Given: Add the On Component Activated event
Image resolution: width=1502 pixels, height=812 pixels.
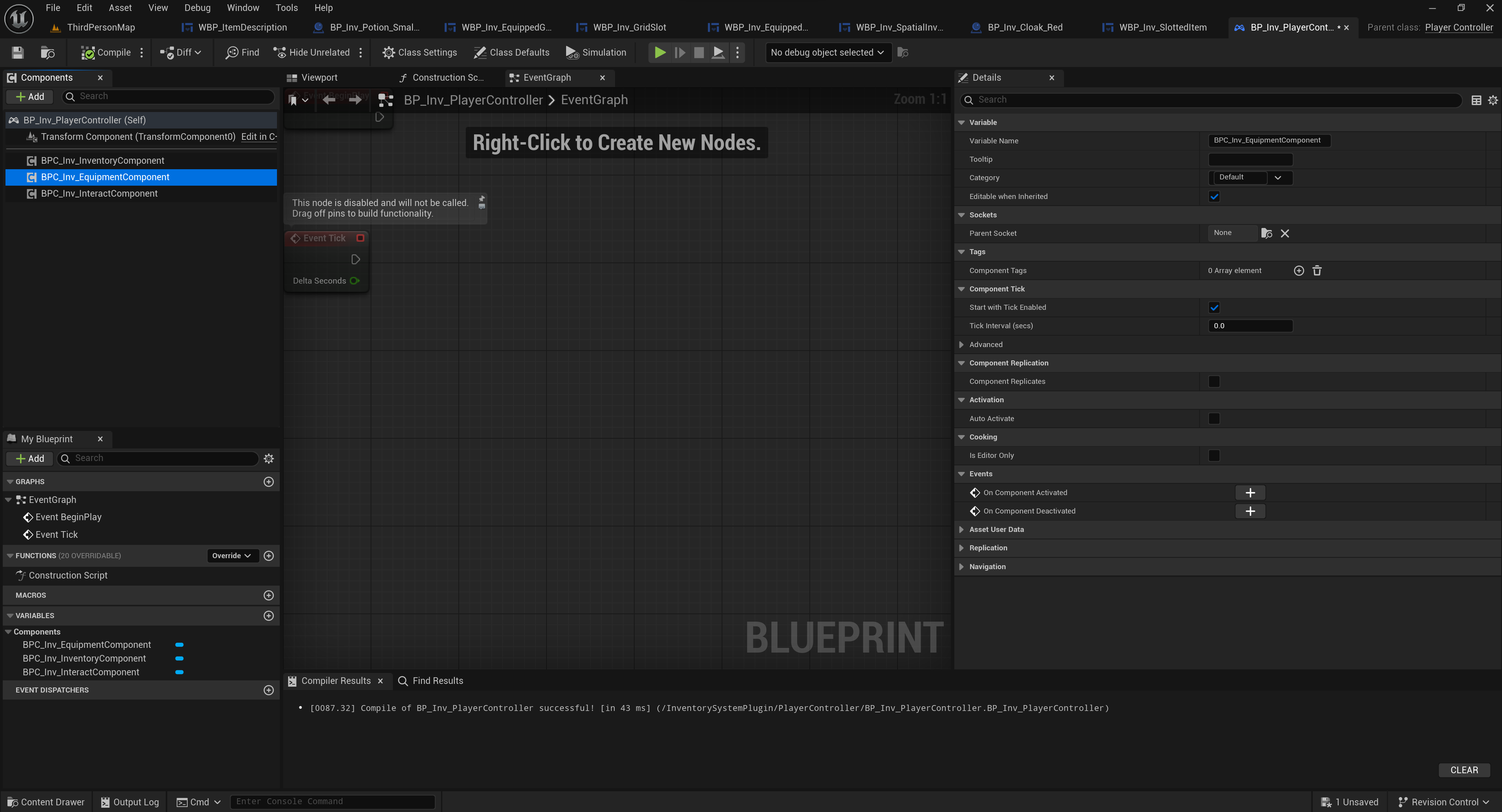Looking at the screenshot, I should point(1250,492).
